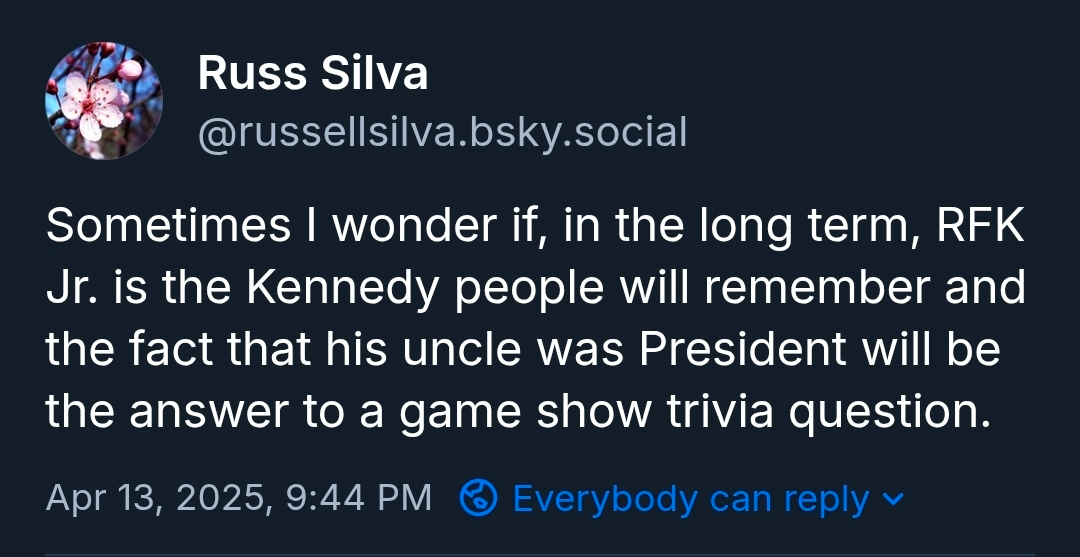Click the word "remember" in the post
1080x557 pixels.
click(832, 289)
